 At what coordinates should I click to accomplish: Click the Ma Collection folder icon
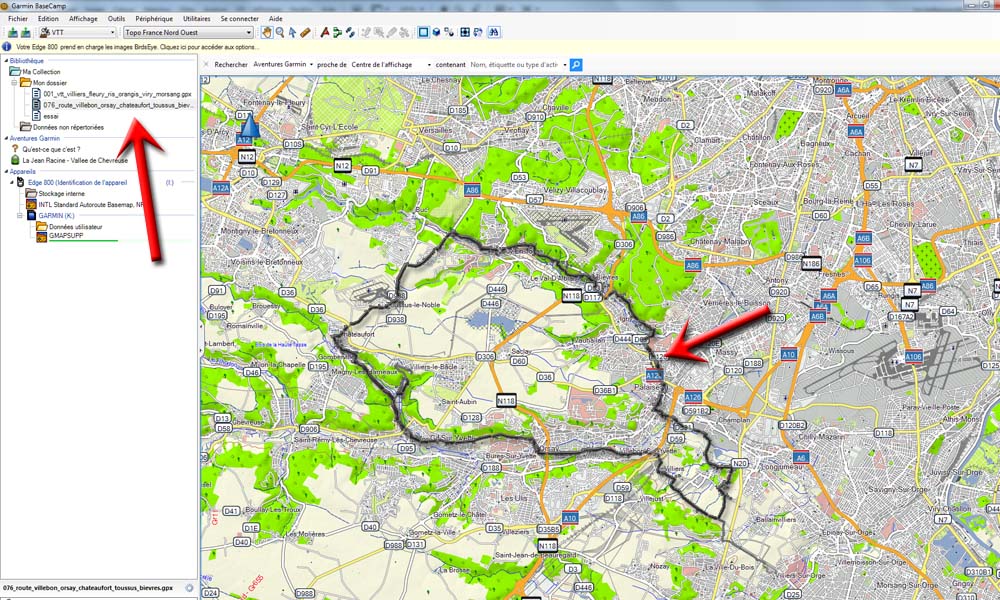click(x=15, y=71)
